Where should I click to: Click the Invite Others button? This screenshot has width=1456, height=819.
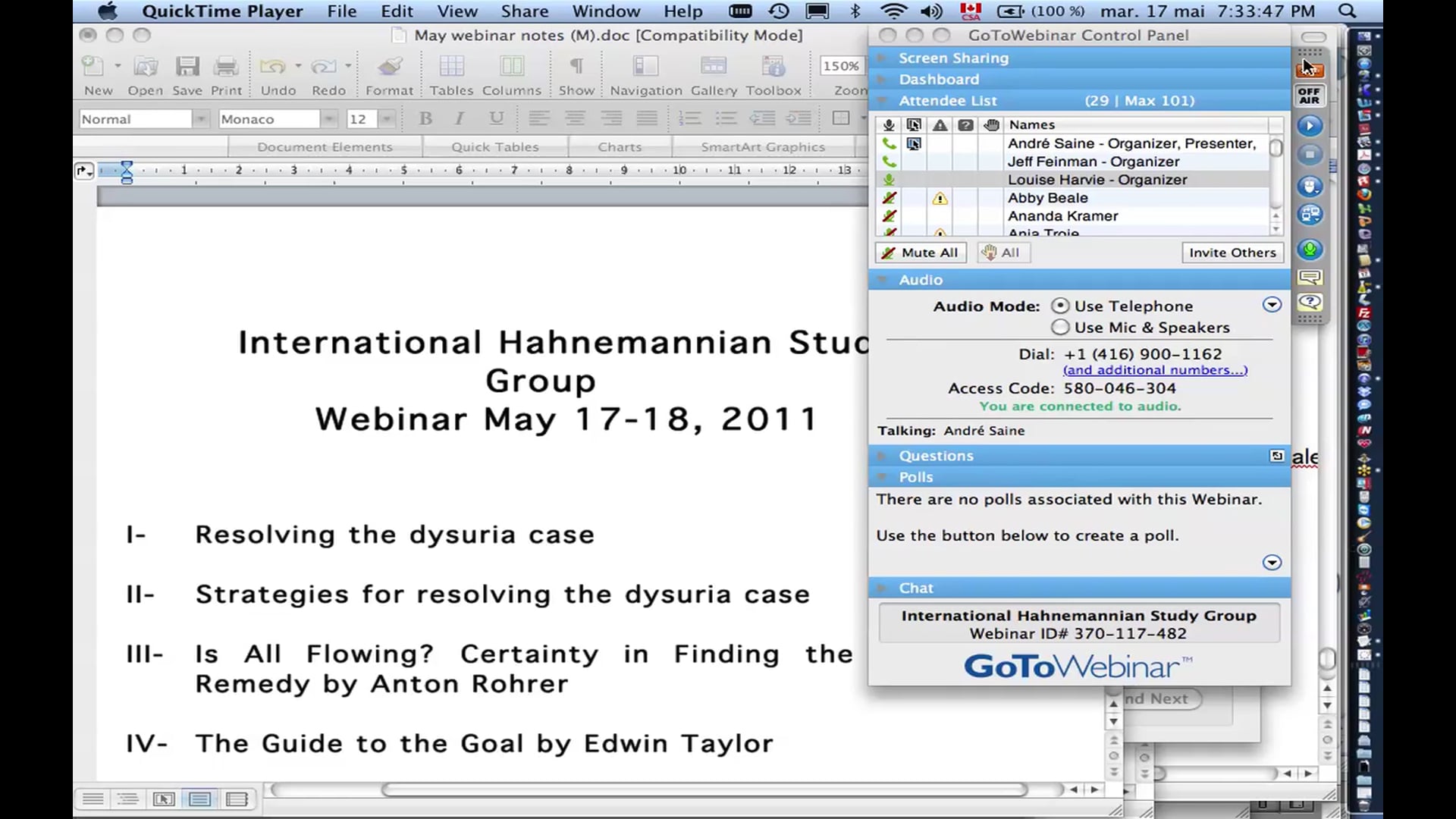tap(1232, 253)
